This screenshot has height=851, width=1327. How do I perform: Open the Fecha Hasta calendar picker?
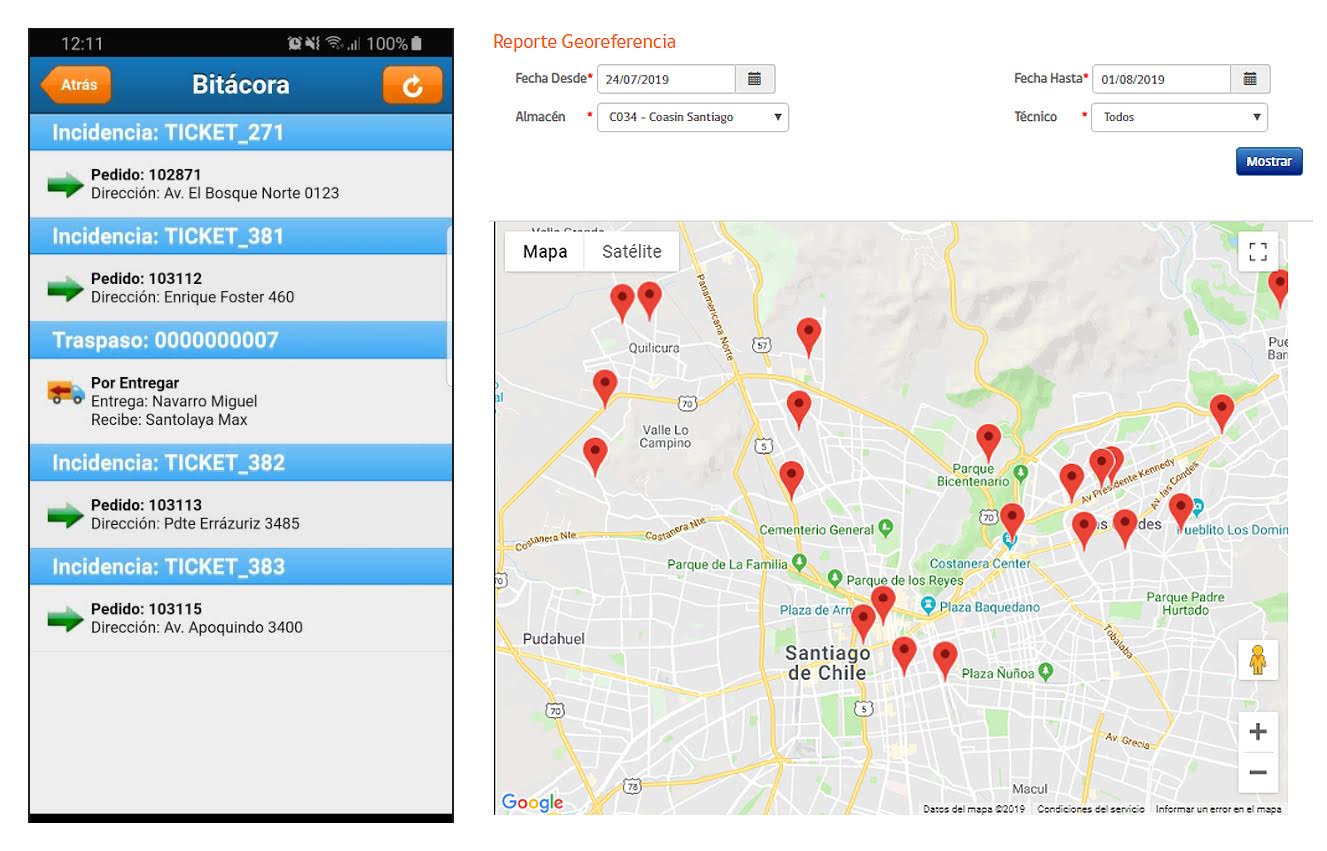coord(1250,79)
